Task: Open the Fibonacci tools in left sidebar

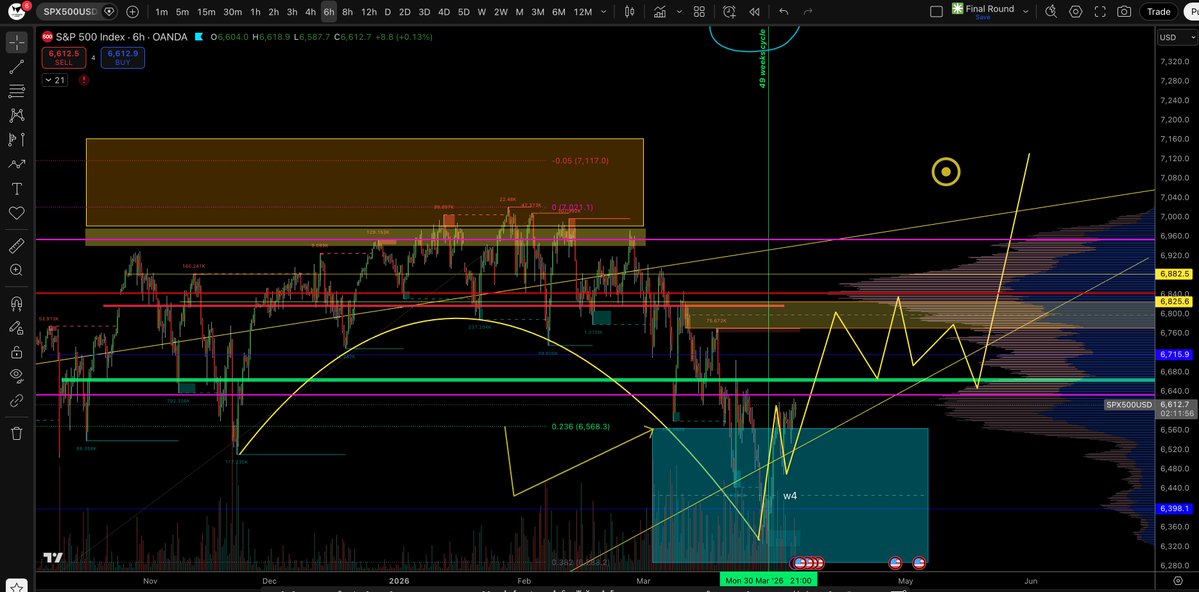Action: [x=16, y=91]
